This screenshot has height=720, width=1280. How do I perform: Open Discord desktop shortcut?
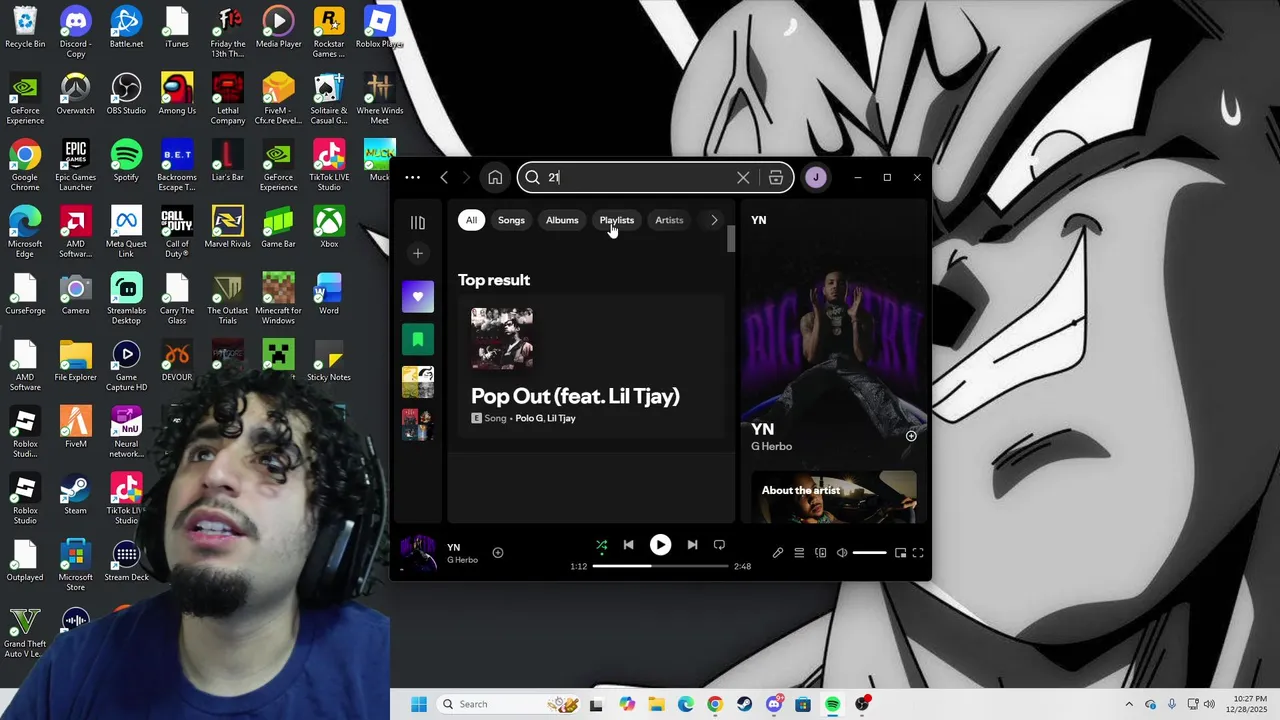click(x=75, y=32)
